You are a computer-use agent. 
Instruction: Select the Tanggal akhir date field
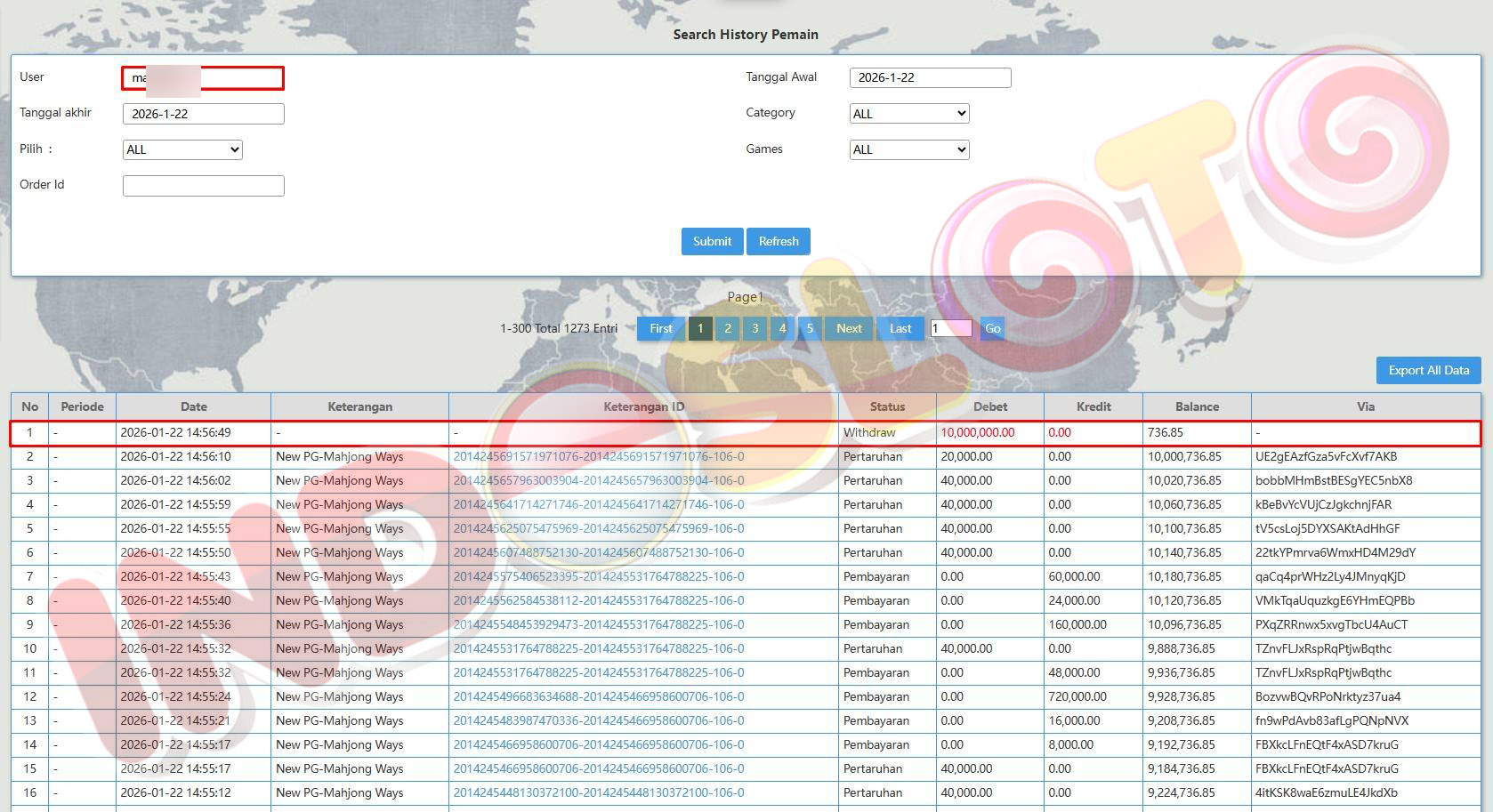(203, 114)
